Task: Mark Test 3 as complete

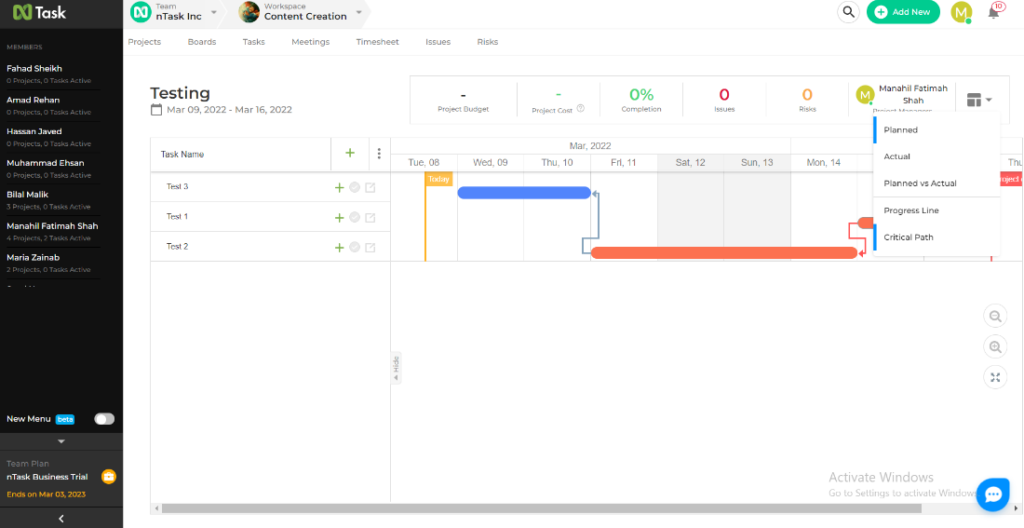Action: click(x=355, y=187)
